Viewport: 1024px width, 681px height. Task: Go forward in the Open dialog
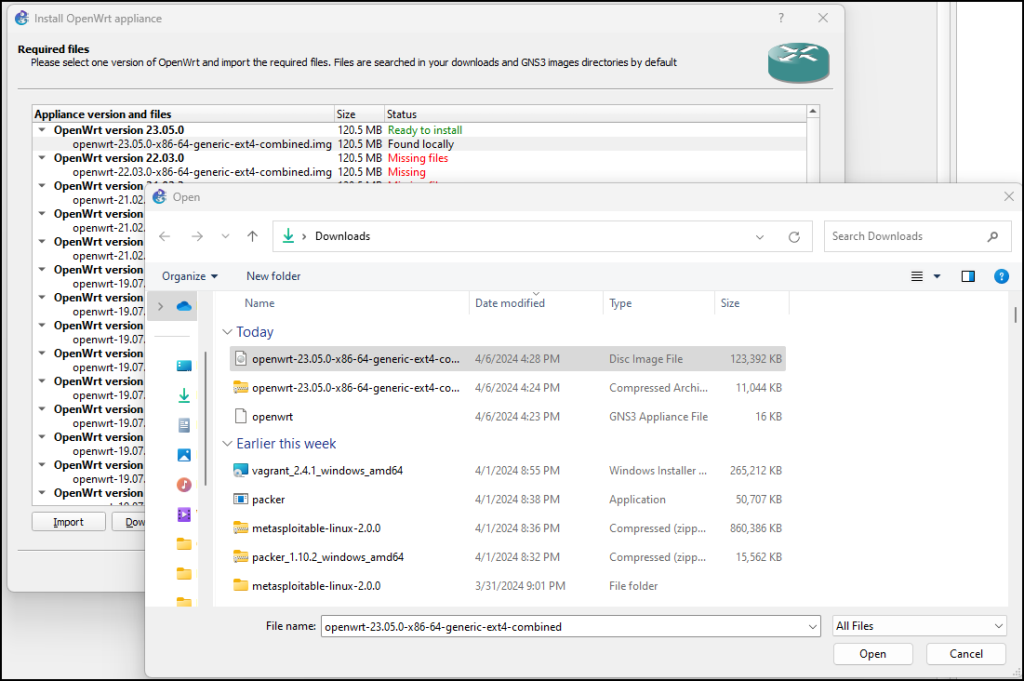(x=197, y=236)
